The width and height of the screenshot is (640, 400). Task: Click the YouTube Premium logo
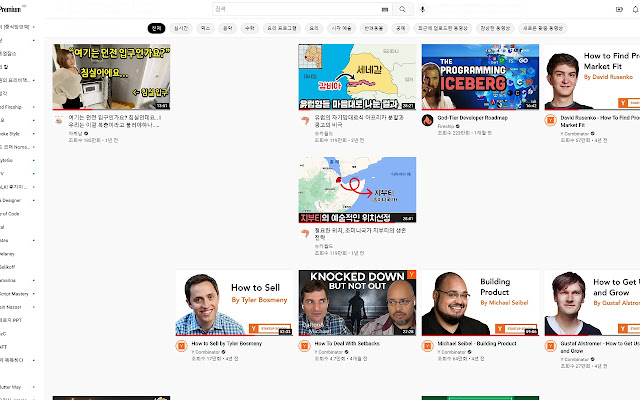tap(11, 9)
